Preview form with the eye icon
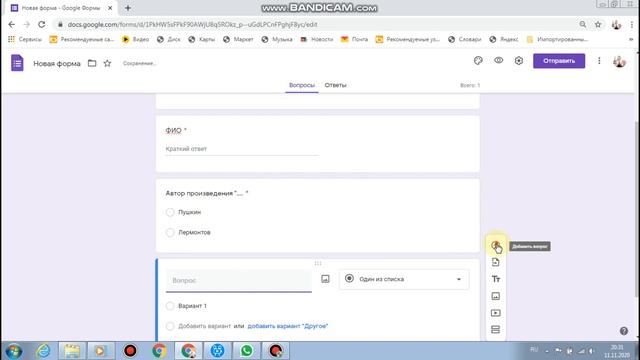 (498, 60)
